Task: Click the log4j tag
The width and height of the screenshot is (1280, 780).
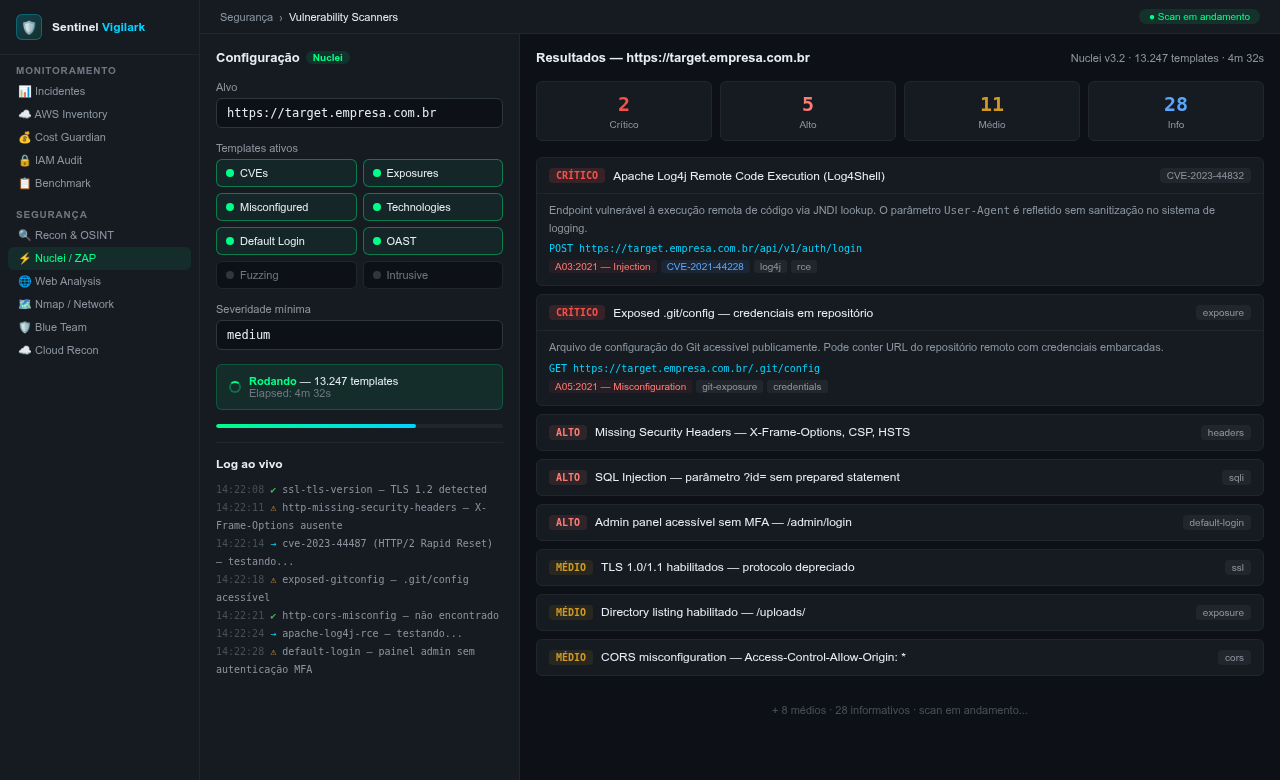Action: pos(770,267)
